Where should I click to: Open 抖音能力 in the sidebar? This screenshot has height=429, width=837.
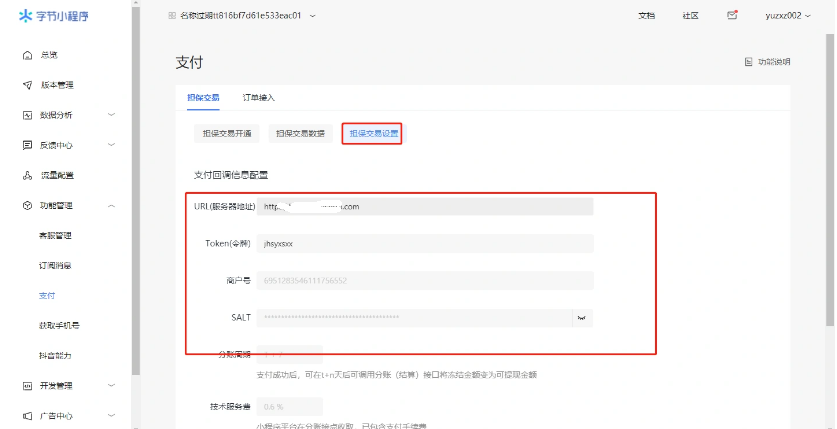(56, 355)
